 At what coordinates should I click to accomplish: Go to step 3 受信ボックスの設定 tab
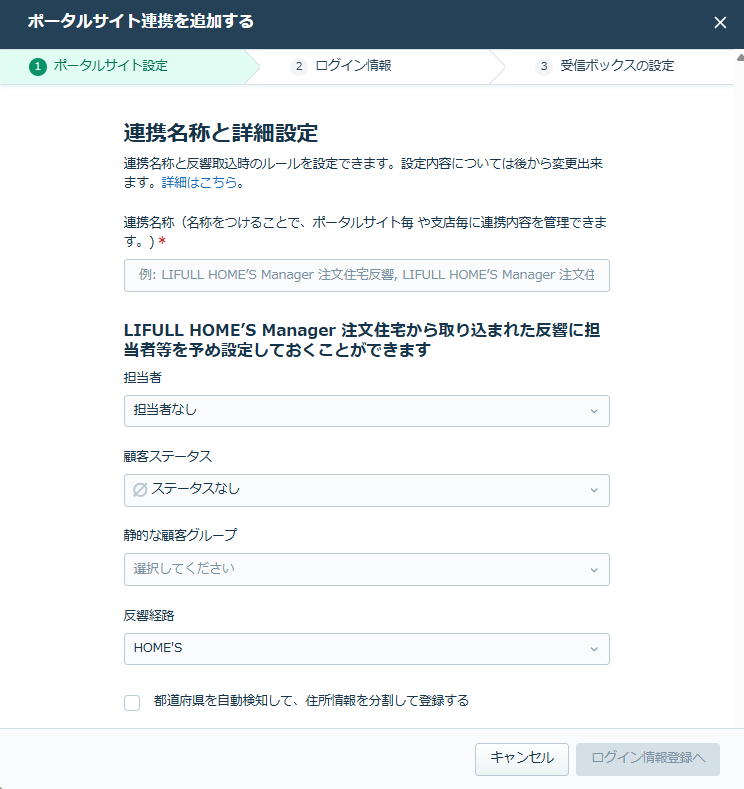coord(612,66)
